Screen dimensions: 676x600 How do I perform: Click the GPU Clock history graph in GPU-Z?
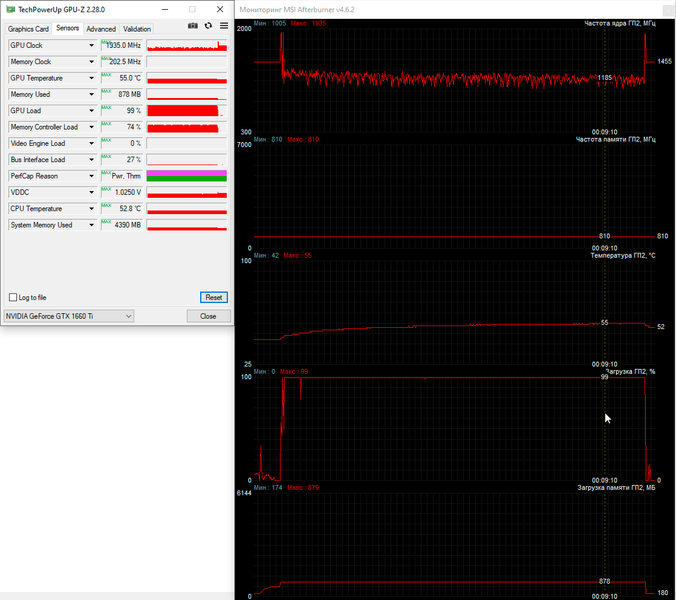pos(187,45)
